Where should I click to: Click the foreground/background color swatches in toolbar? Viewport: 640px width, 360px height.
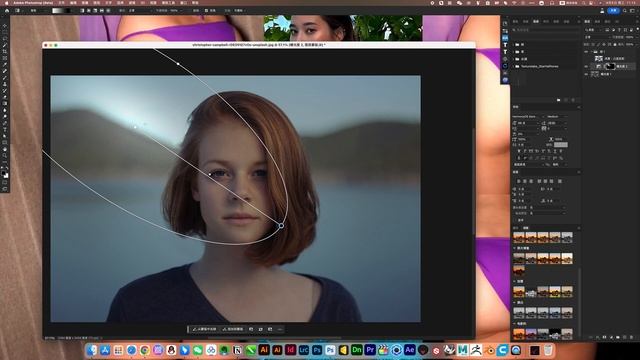5,174
